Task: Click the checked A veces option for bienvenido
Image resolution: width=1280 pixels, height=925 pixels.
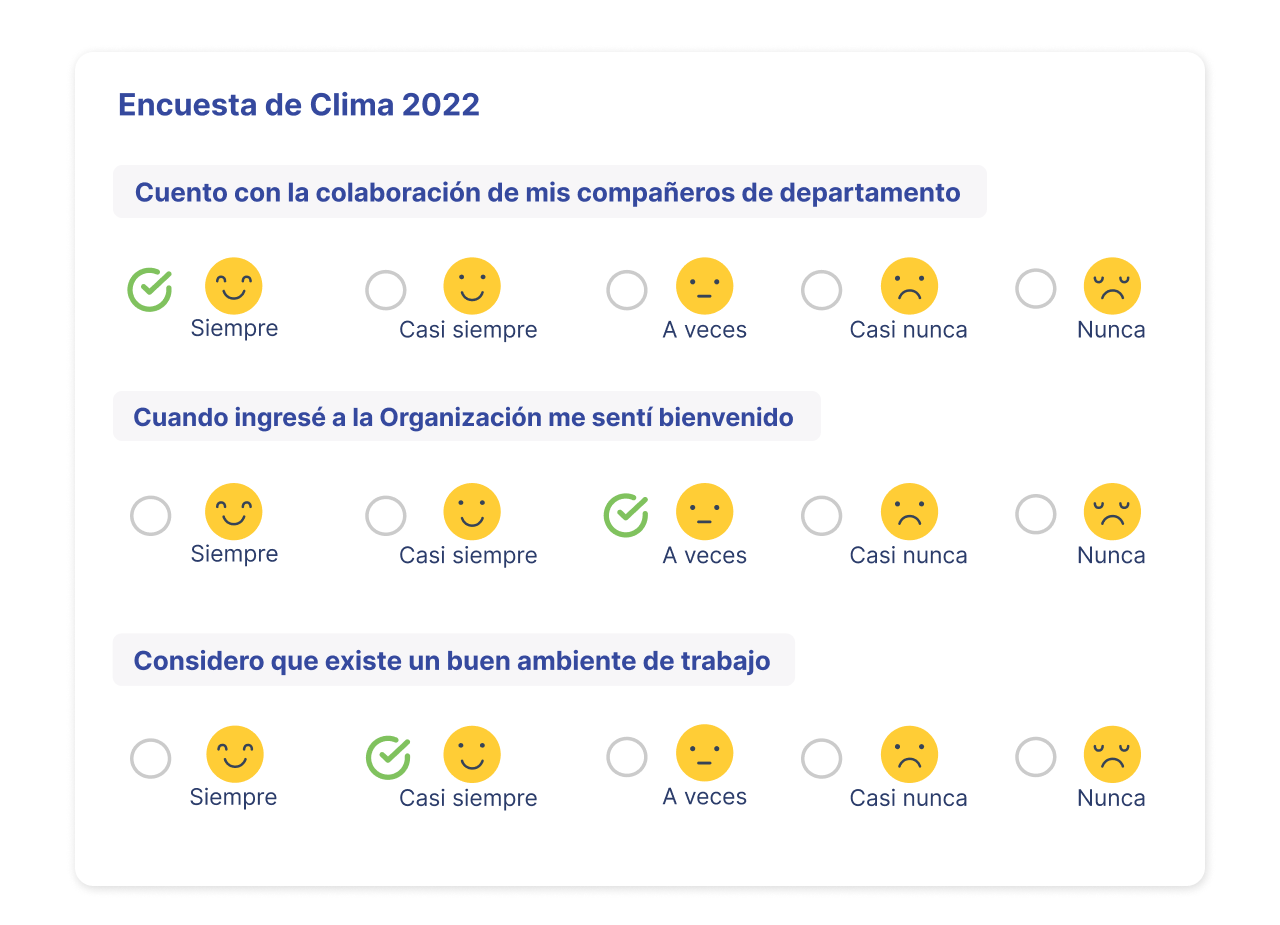Action: point(627,515)
